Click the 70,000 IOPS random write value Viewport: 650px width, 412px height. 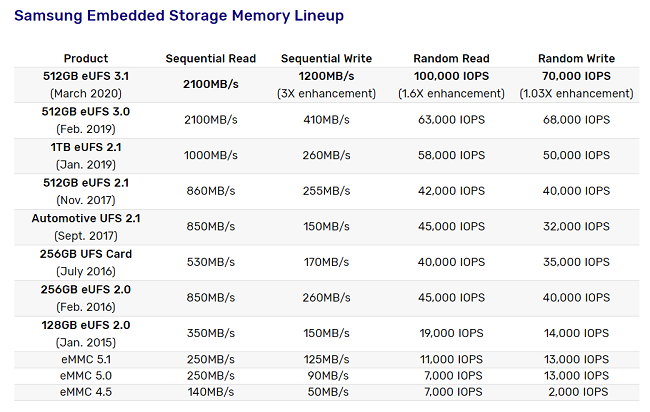pyautogui.click(x=576, y=76)
